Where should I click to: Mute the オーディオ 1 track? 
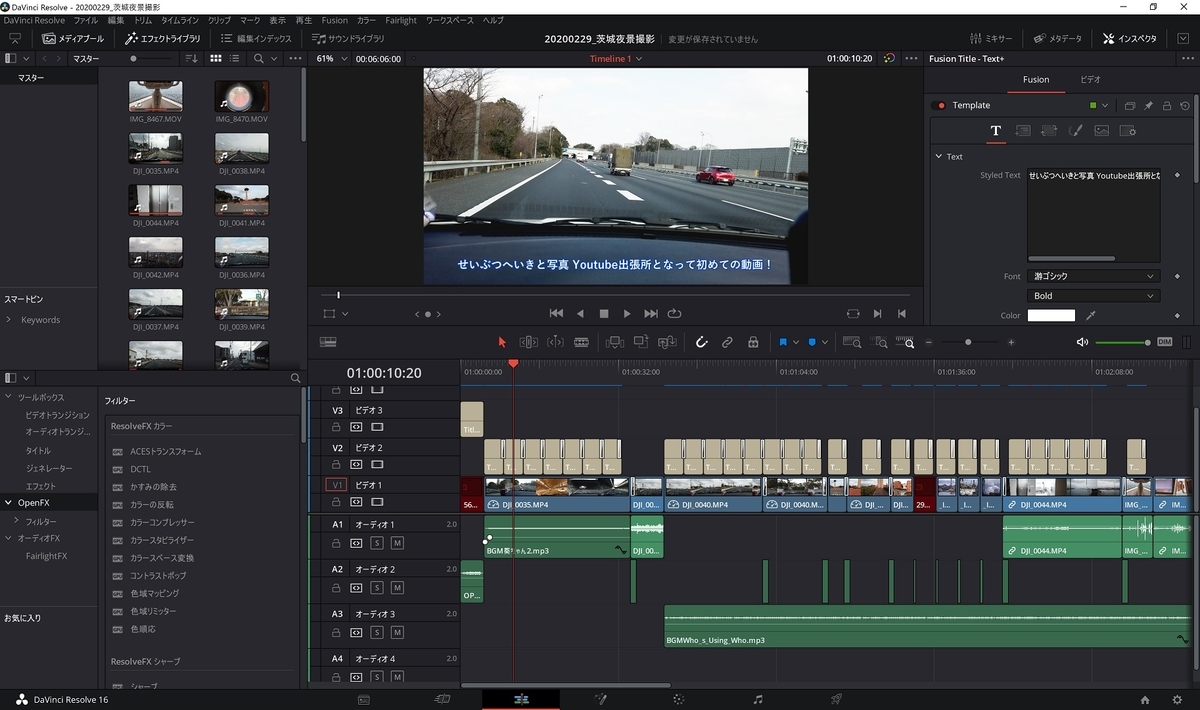(397, 543)
